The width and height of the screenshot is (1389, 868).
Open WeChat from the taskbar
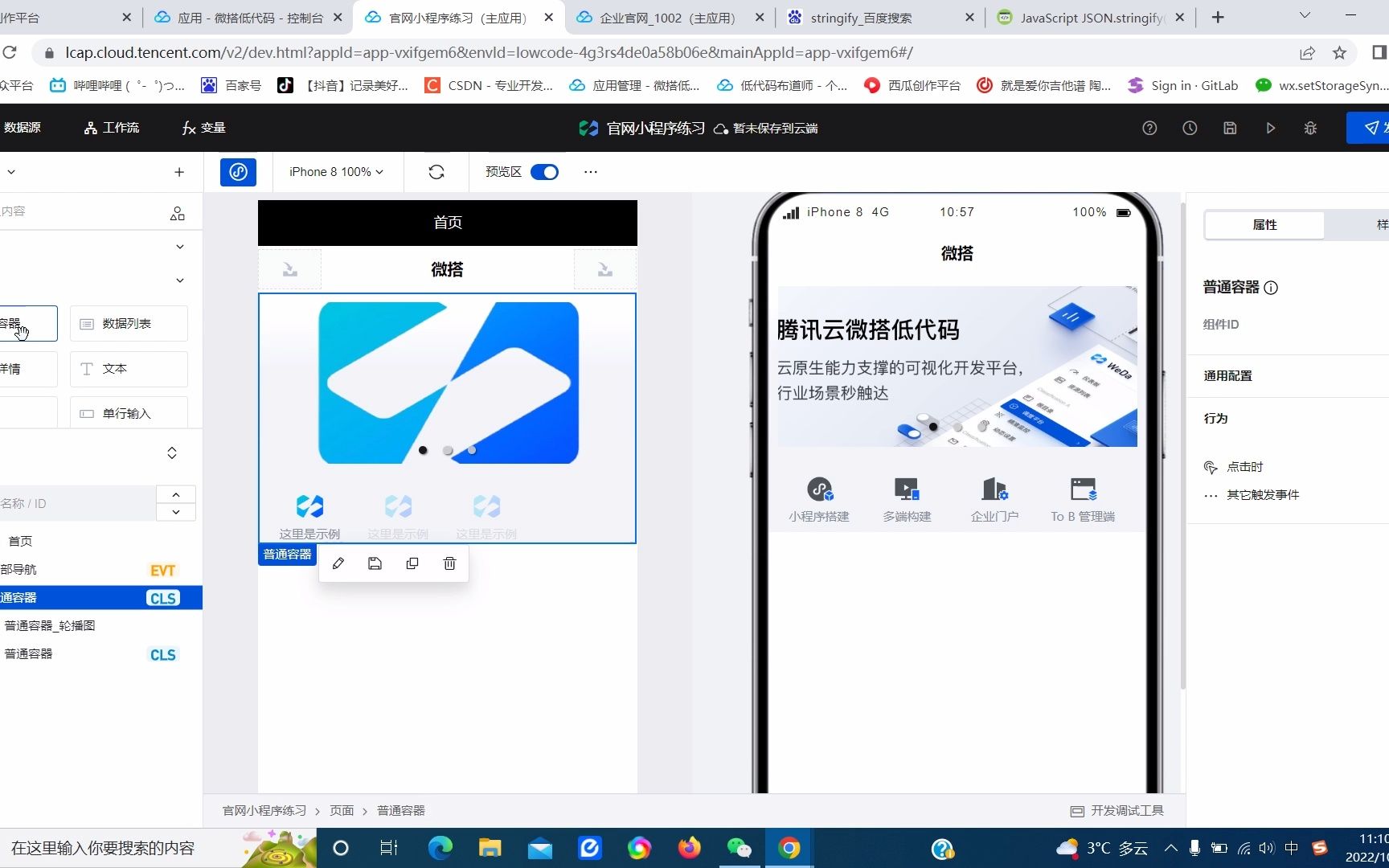[x=739, y=848]
